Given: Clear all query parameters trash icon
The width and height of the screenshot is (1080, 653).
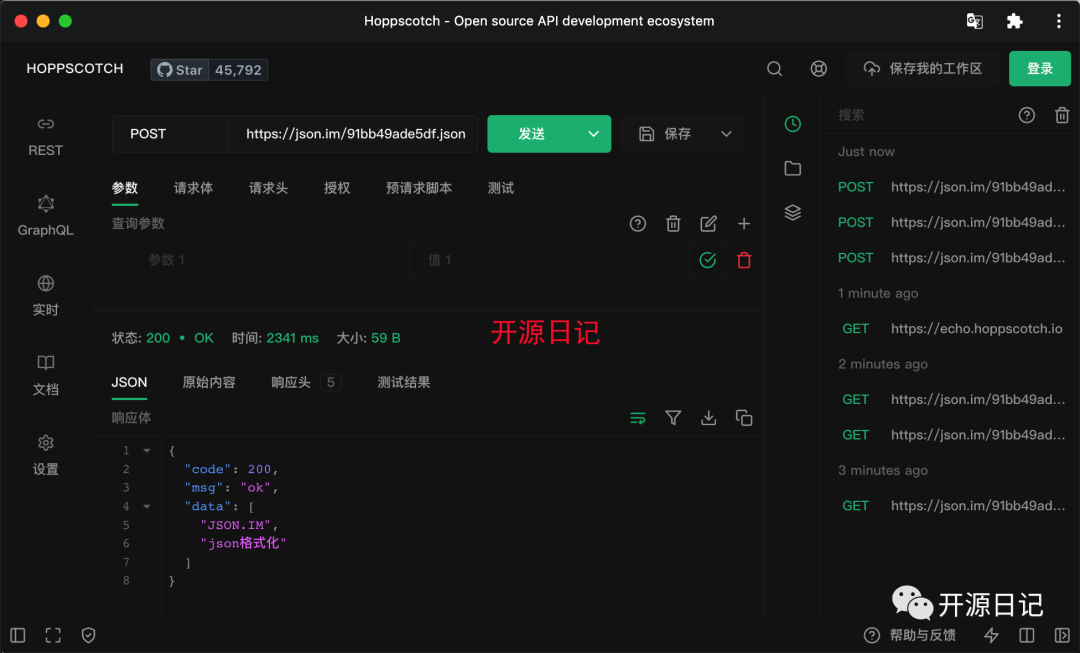Looking at the screenshot, I should 673,223.
